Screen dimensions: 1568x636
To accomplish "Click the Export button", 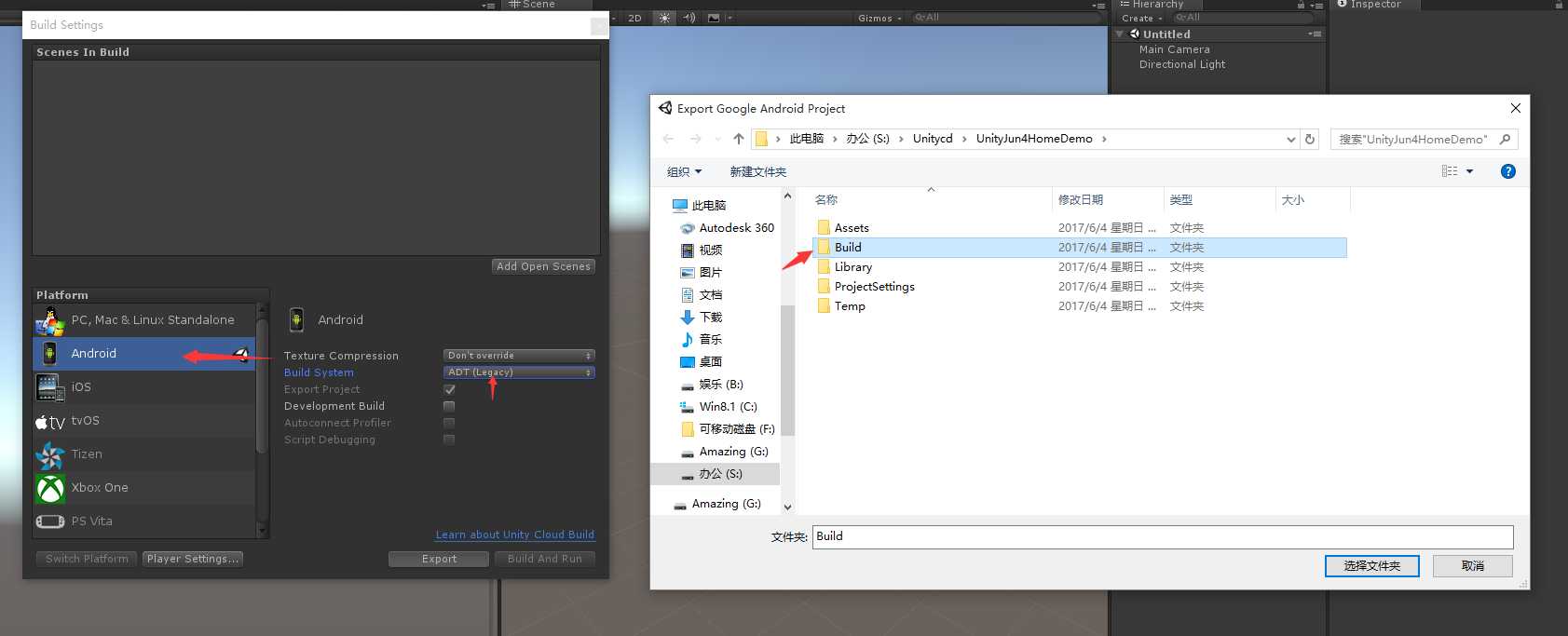I will point(439,559).
